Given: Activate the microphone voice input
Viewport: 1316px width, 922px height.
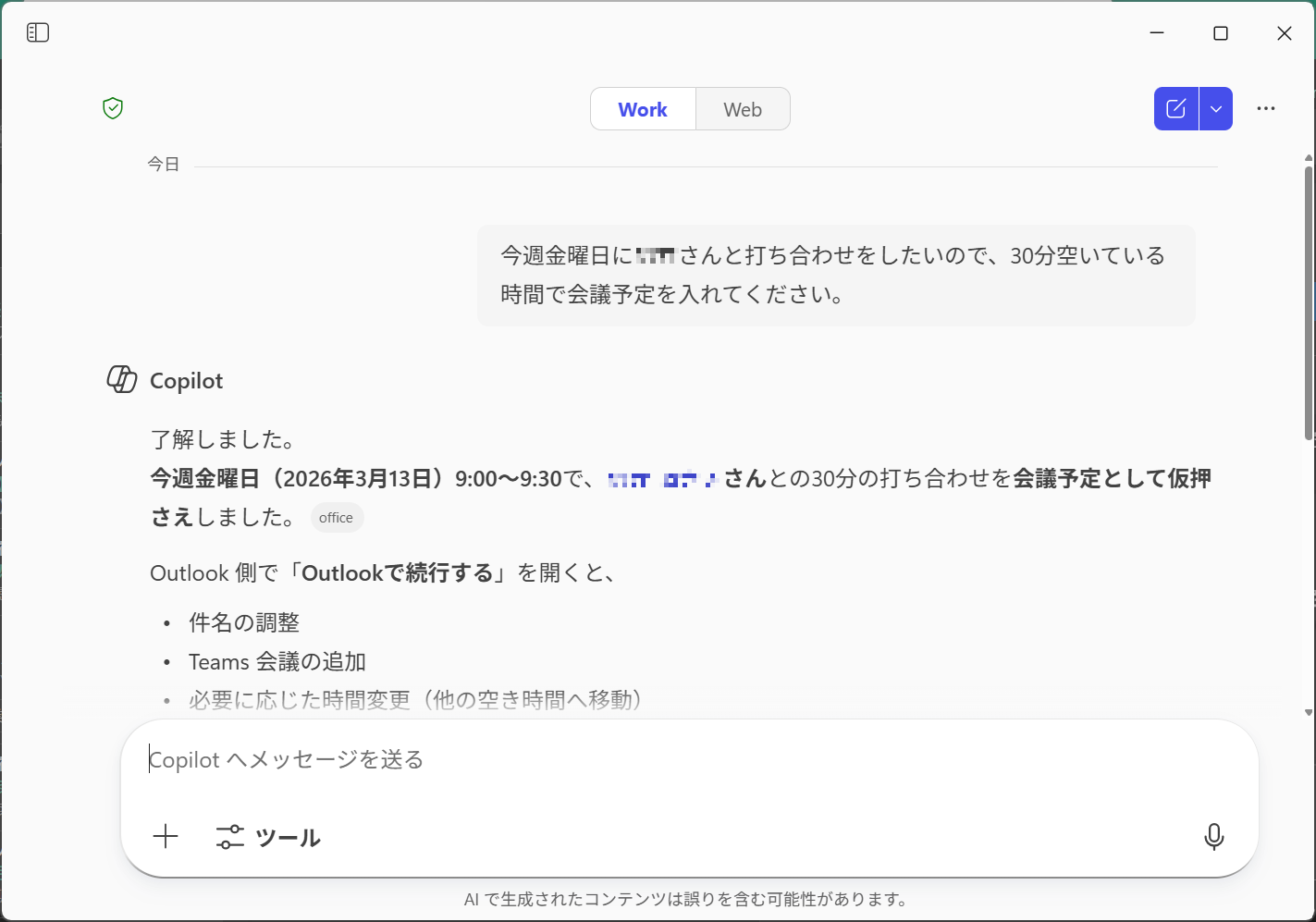Looking at the screenshot, I should pos(1213,837).
